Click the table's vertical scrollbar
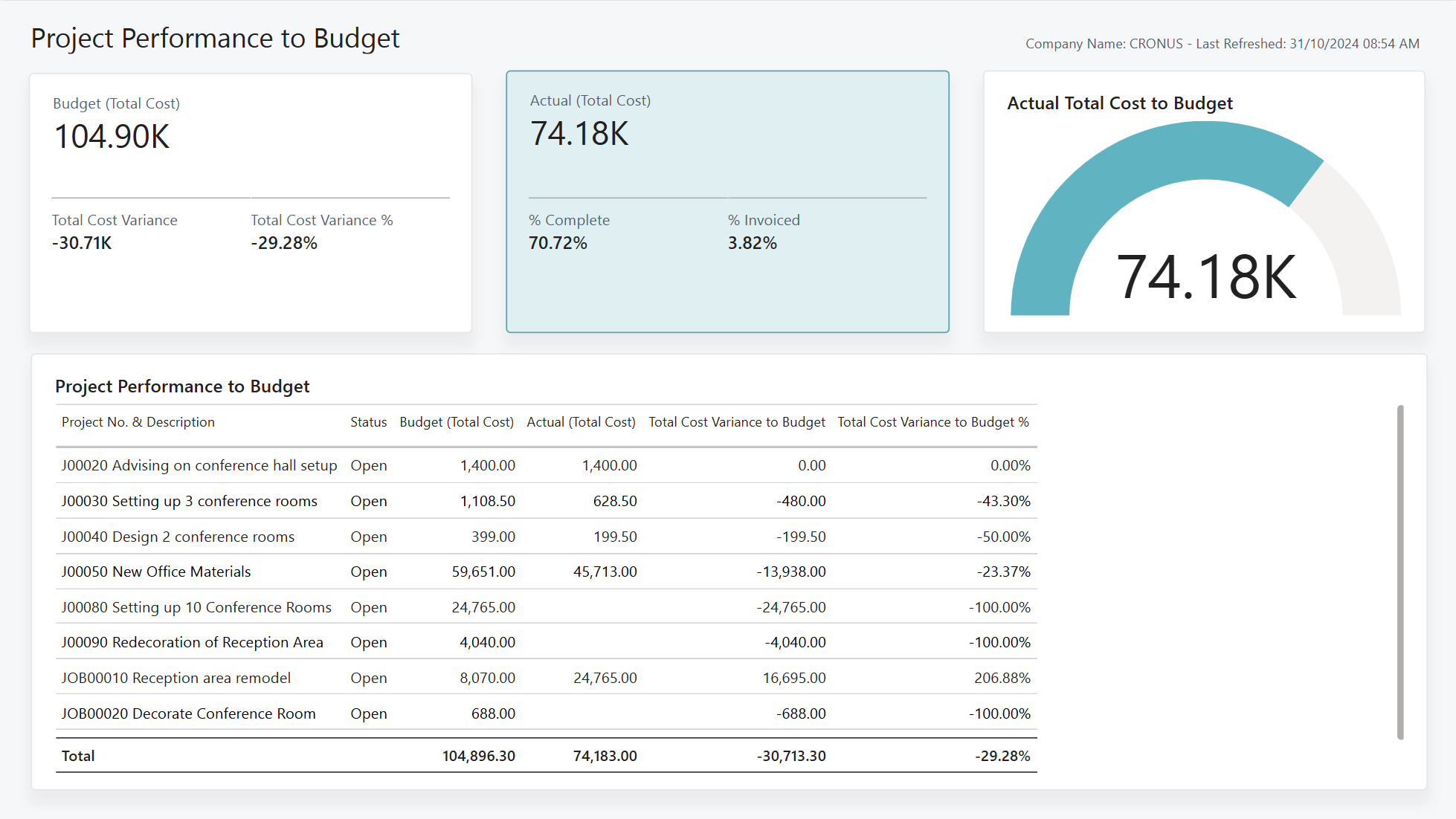1456x819 pixels. click(1400, 572)
